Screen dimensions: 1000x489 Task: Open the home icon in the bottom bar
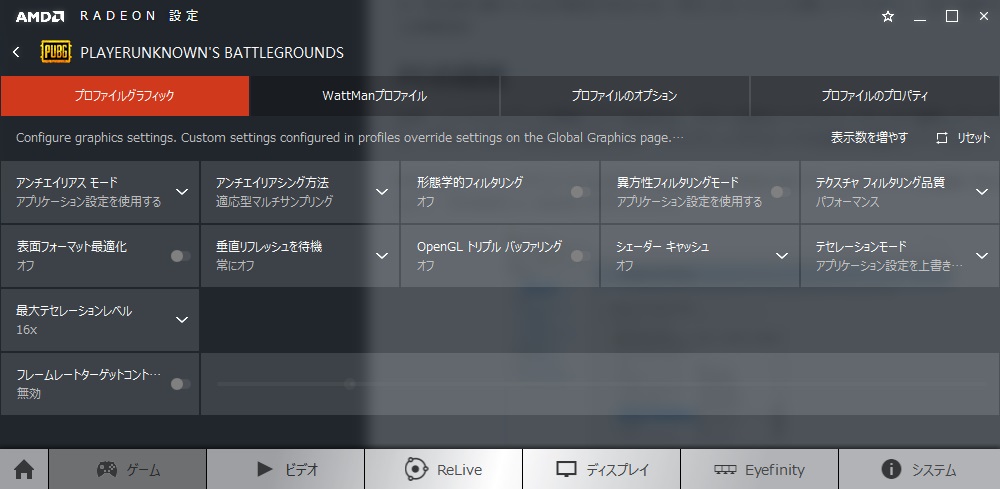click(x=24, y=470)
